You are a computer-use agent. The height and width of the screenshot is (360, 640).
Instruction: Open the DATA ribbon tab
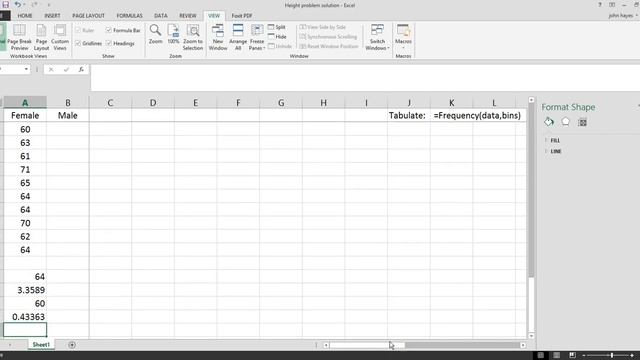(x=161, y=16)
